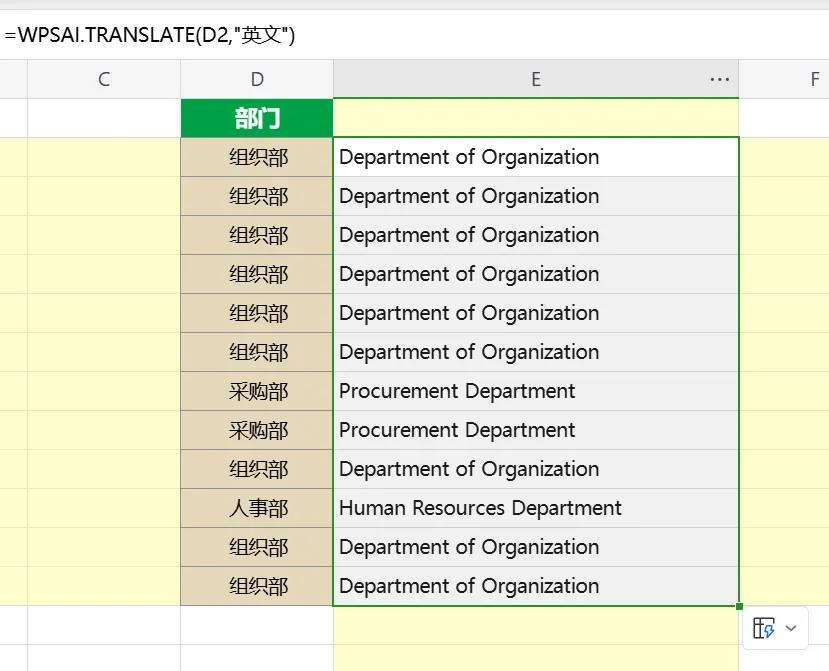Select the last Department of Organization cell
The width and height of the screenshot is (829, 671).
coord(536,586)
